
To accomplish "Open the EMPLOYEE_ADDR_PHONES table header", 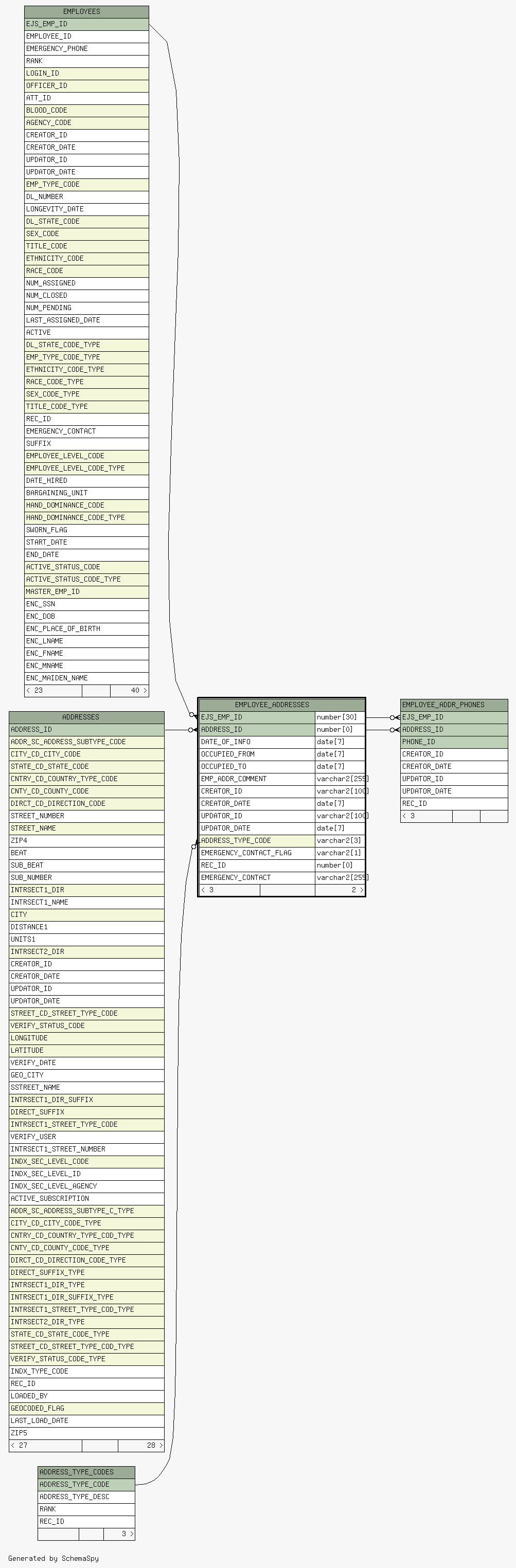I will (454, 705).
